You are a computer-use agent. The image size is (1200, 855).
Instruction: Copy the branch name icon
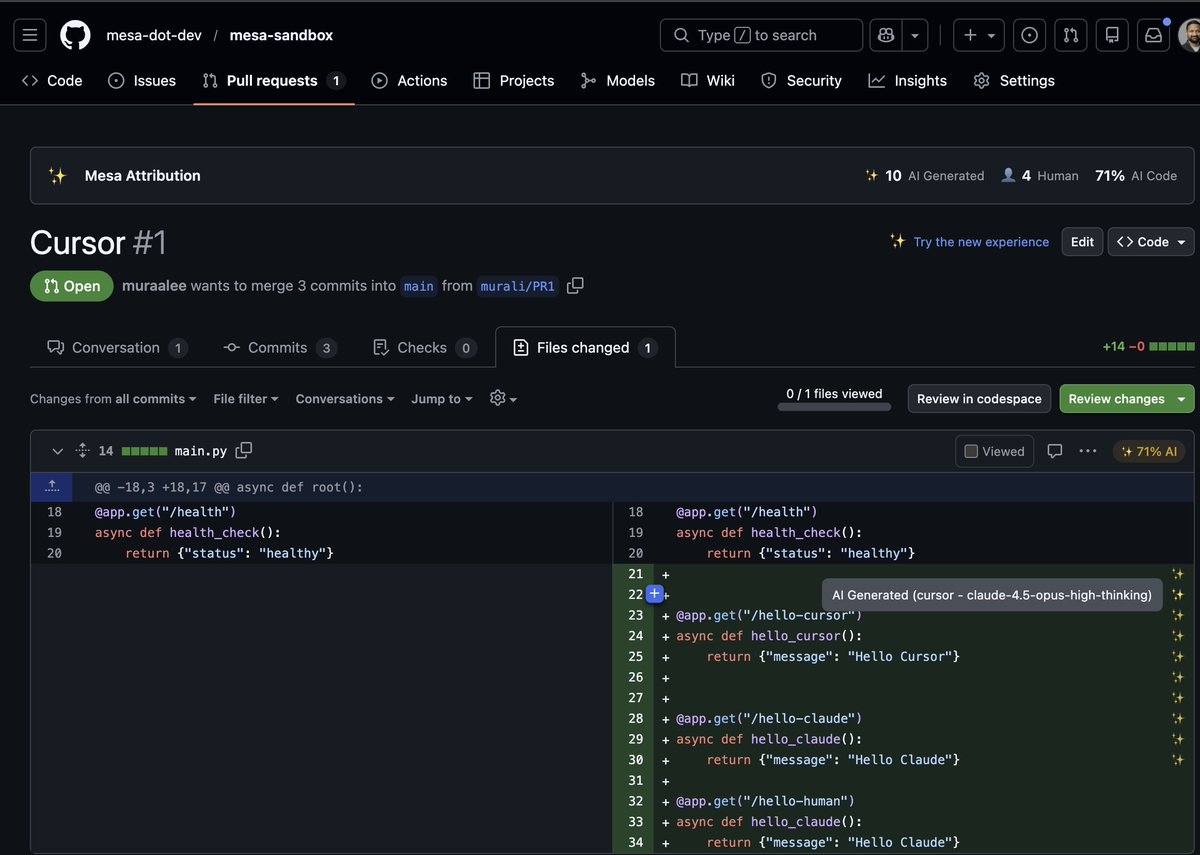click(x=575, y=286)
